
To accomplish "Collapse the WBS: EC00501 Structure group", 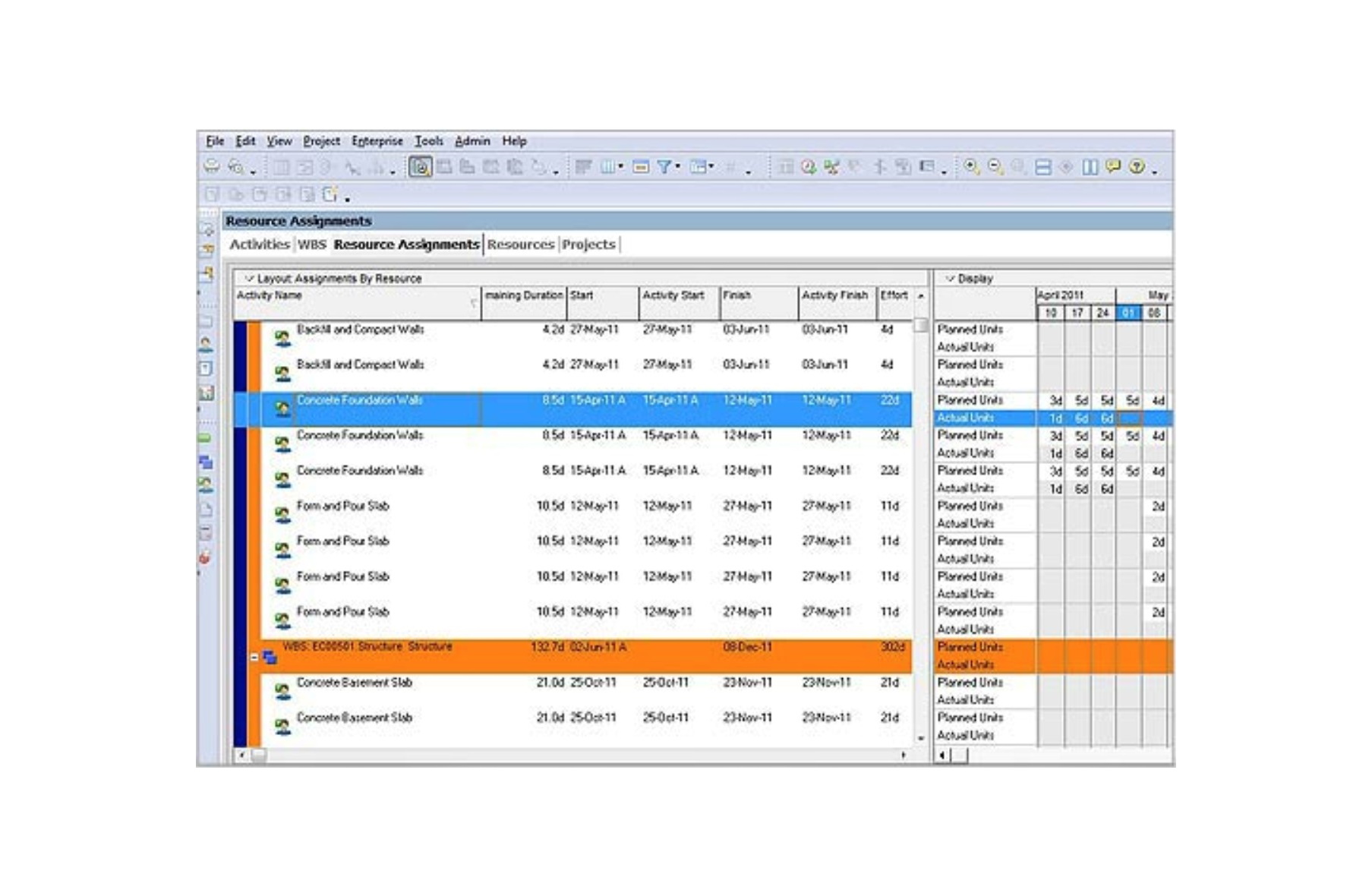I will tap(254, 657).
